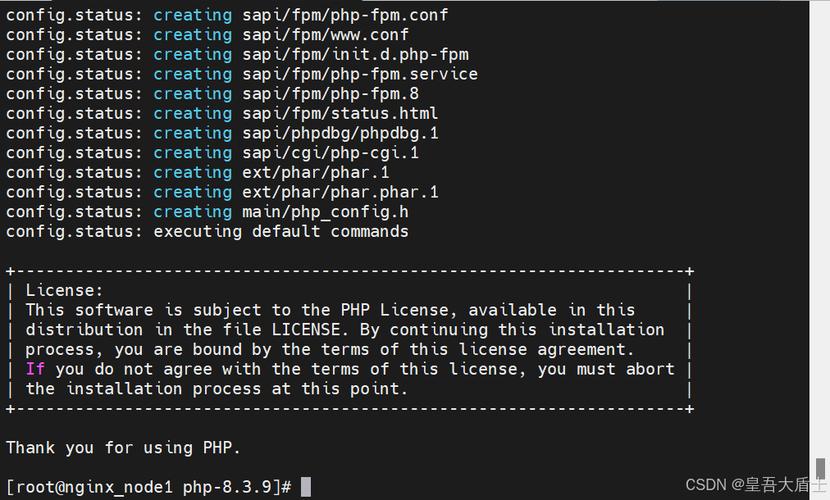This screenshot has height=500, width=830.
Task: Click the root@nginx_node1 shell prompt
Action: [x=149, y=487]
